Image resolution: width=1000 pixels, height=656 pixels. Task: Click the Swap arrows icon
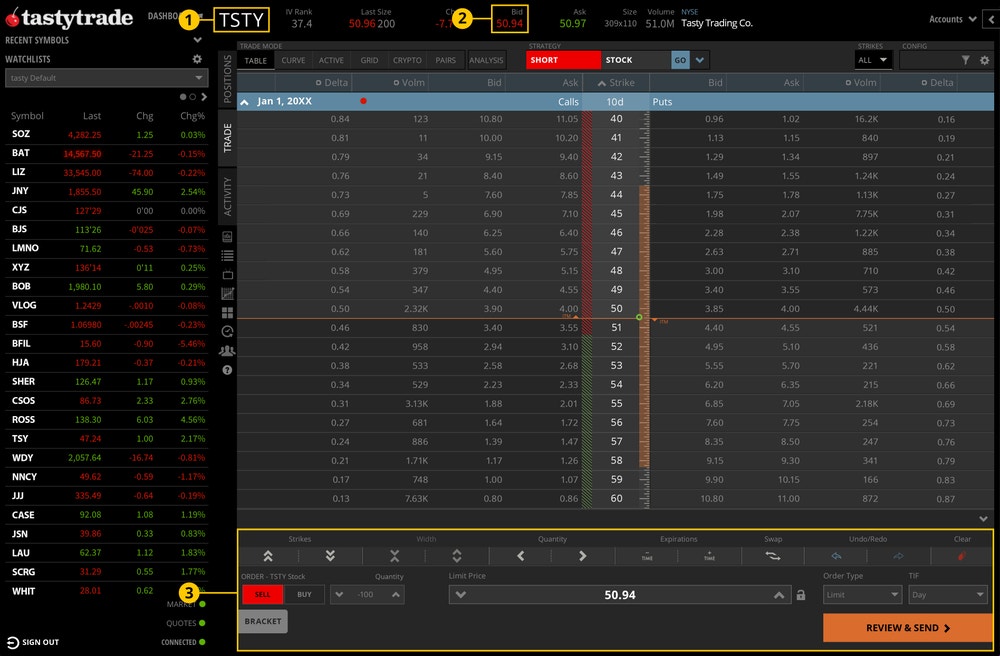point(773,556)
